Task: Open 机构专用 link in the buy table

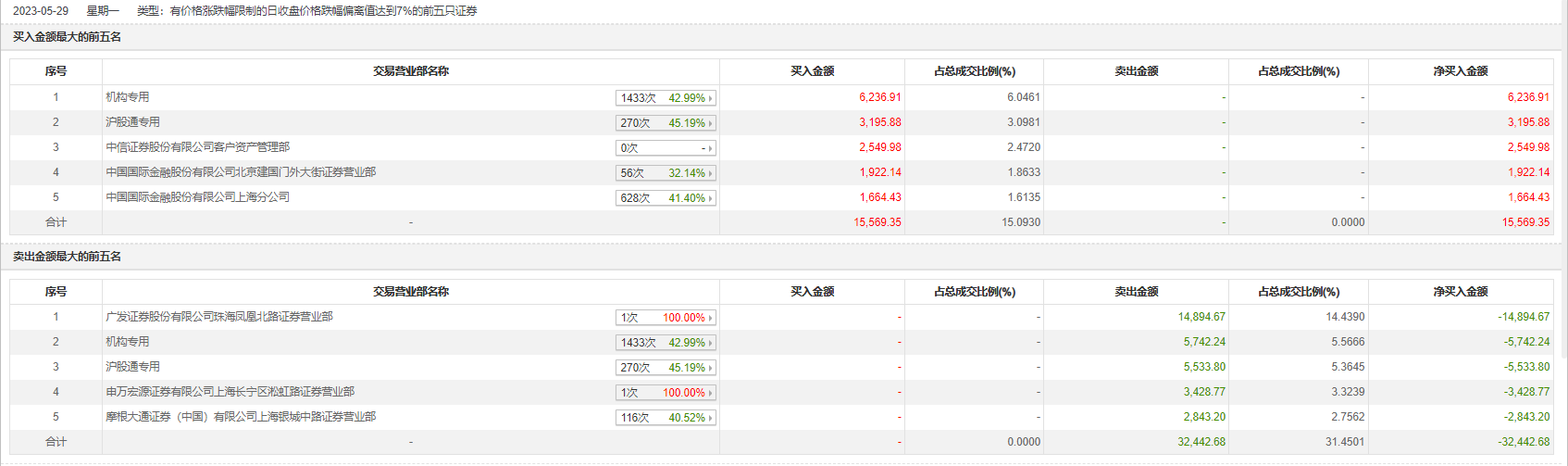Action: 128,97
